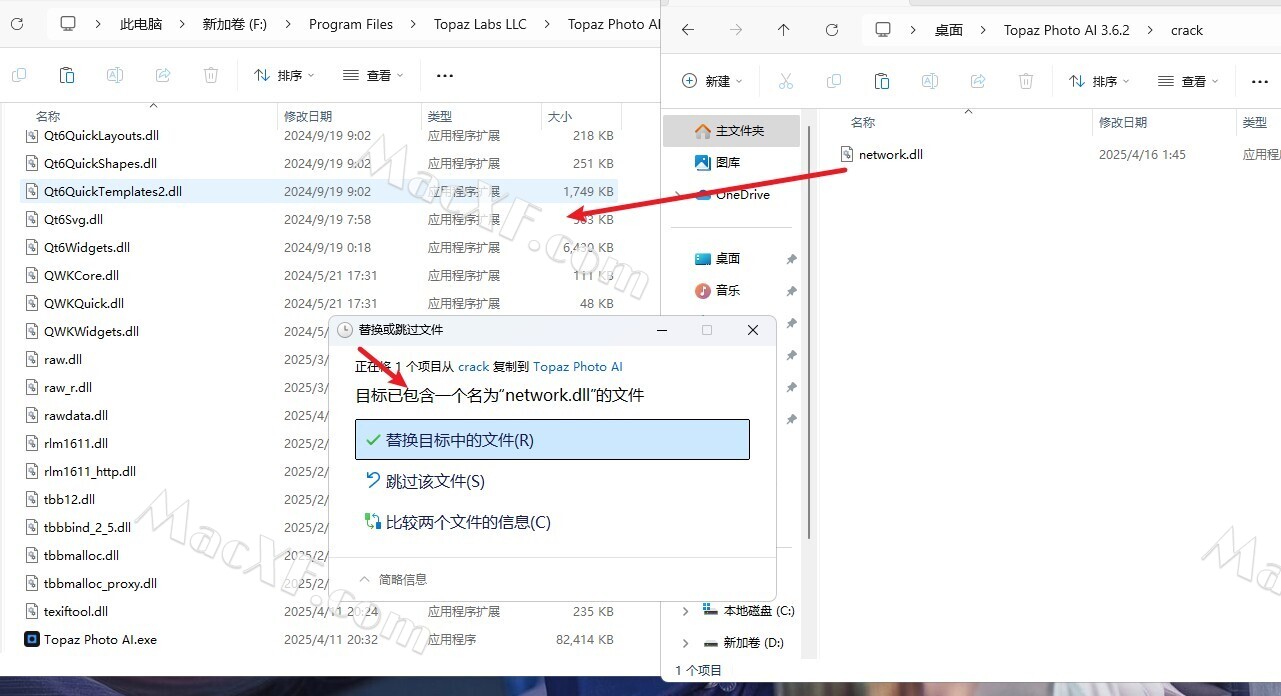Open the 查看 view dropdown in left window
The image size is (1281, 696).
pyautogui.click(x=373, y=75)
